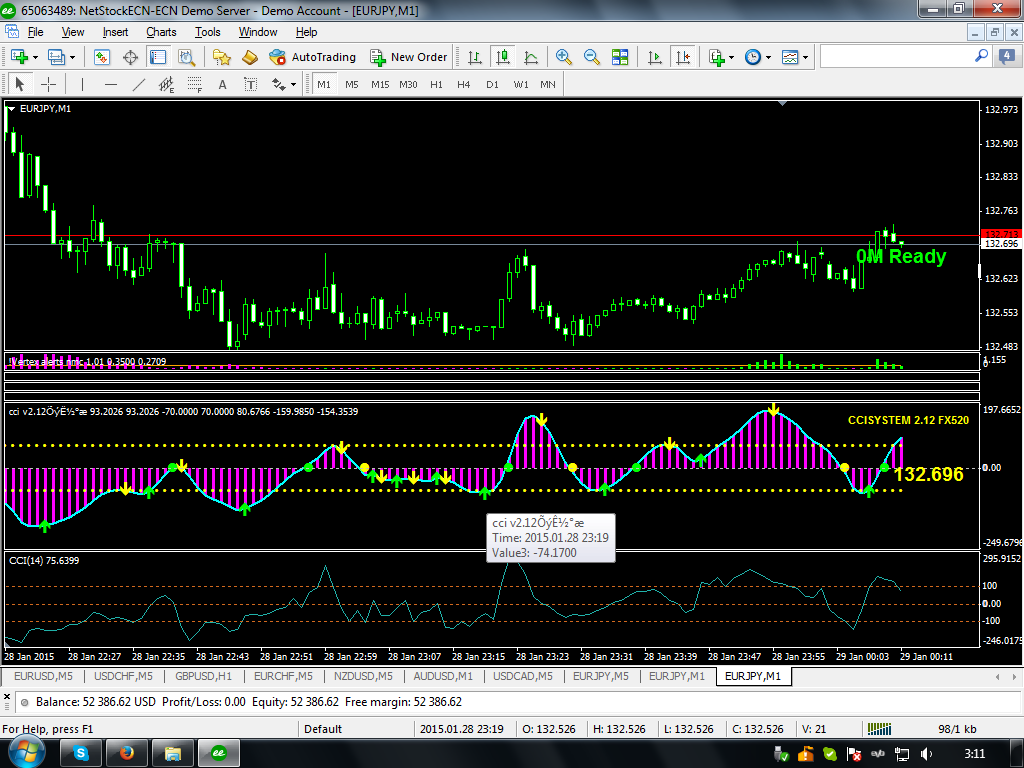
Task: Switch to the GBPUSD,H1 chart tab
Action: point(204,677)
